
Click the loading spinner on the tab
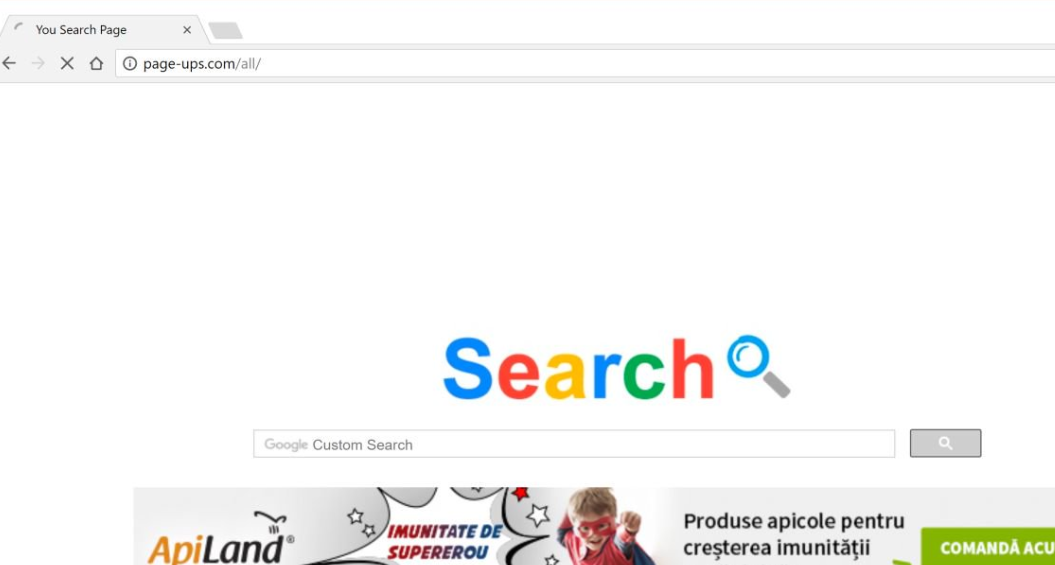(19, 30)
